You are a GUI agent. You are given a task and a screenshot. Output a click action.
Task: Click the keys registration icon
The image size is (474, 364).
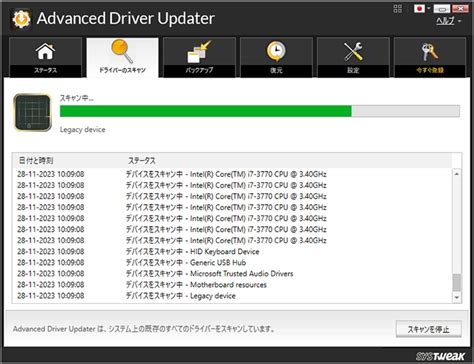click(x=430, y=52)
